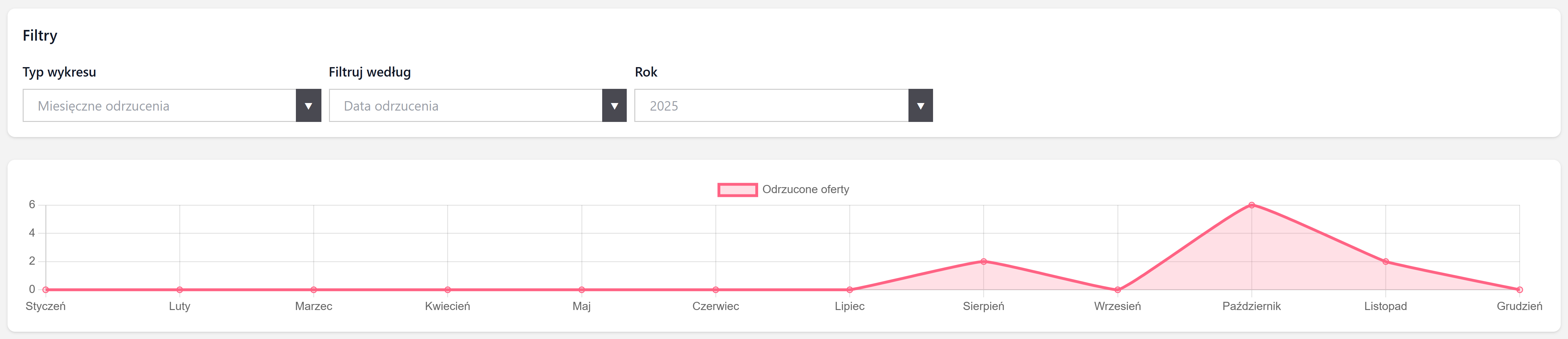Click the Luty data point
Viewport: 1568px width, 339px height.
coord(180,290)
